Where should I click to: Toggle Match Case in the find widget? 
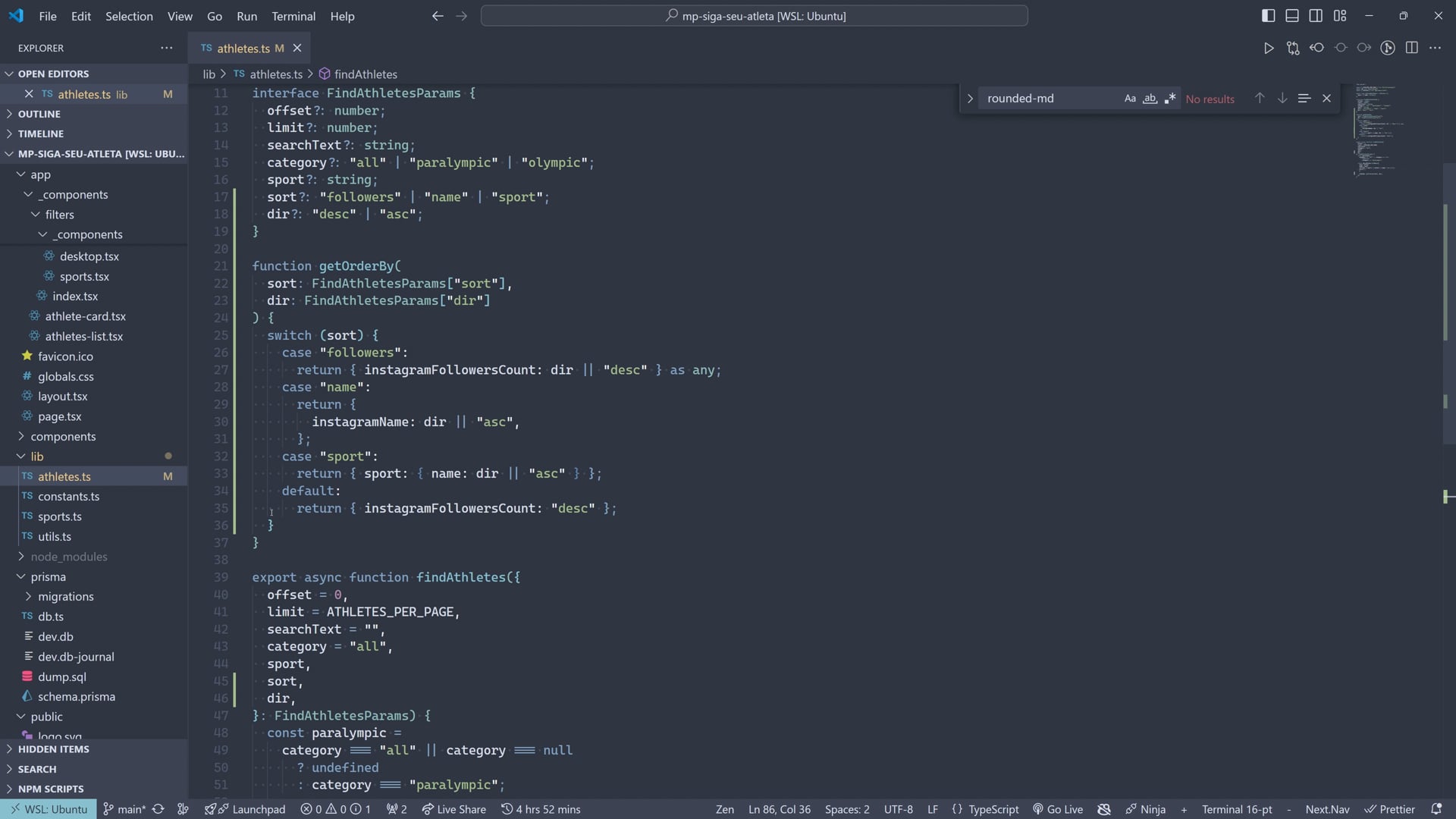[x=1130, y=99]
